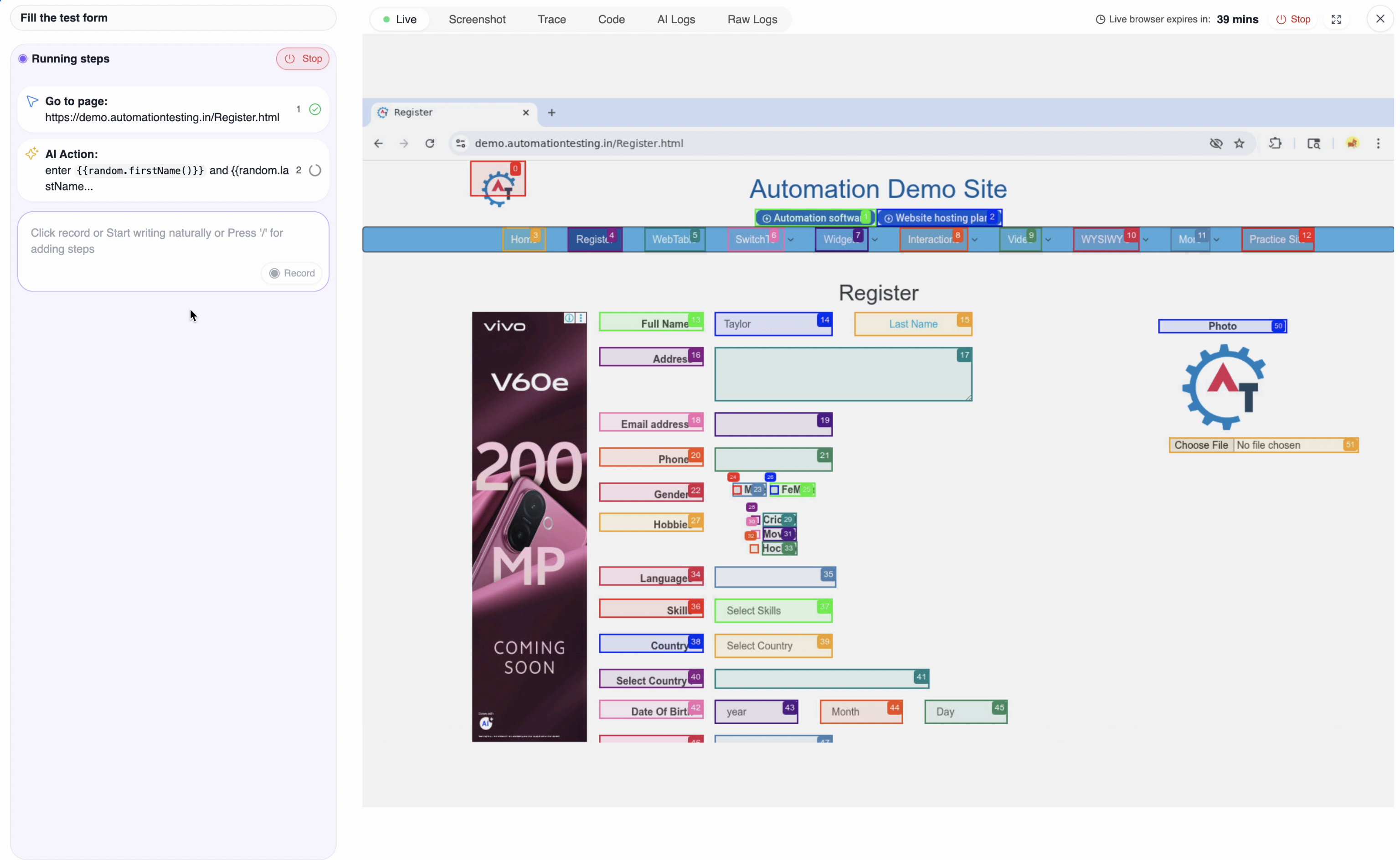Stop the running steps

(303, 59)
